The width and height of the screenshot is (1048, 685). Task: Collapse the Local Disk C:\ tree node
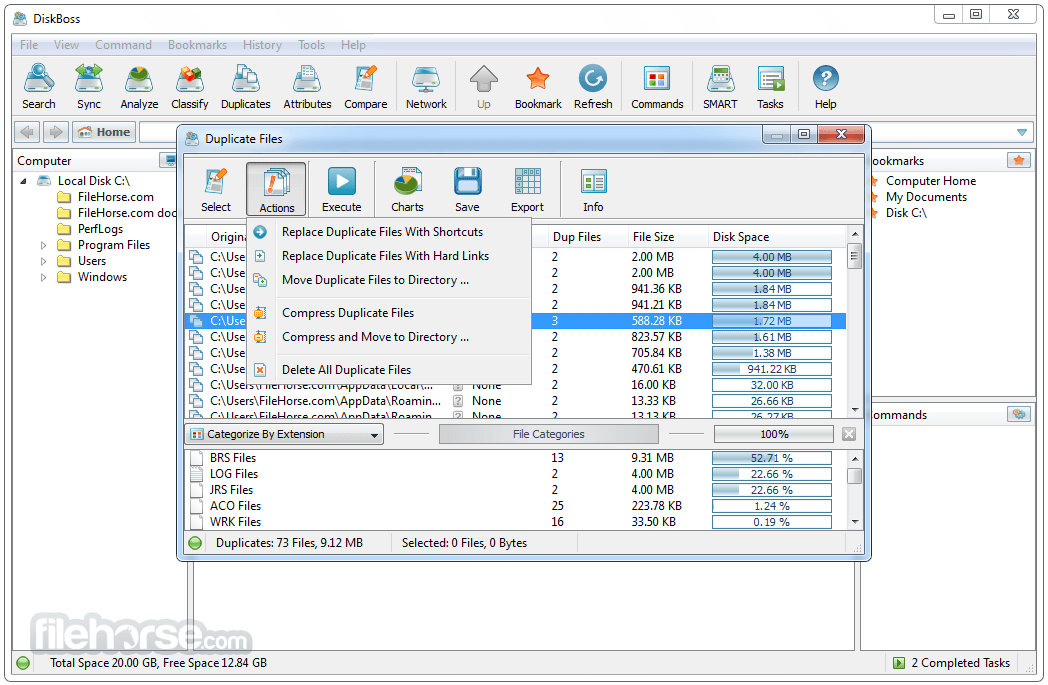pyautogui.click(x=24, y=181)
